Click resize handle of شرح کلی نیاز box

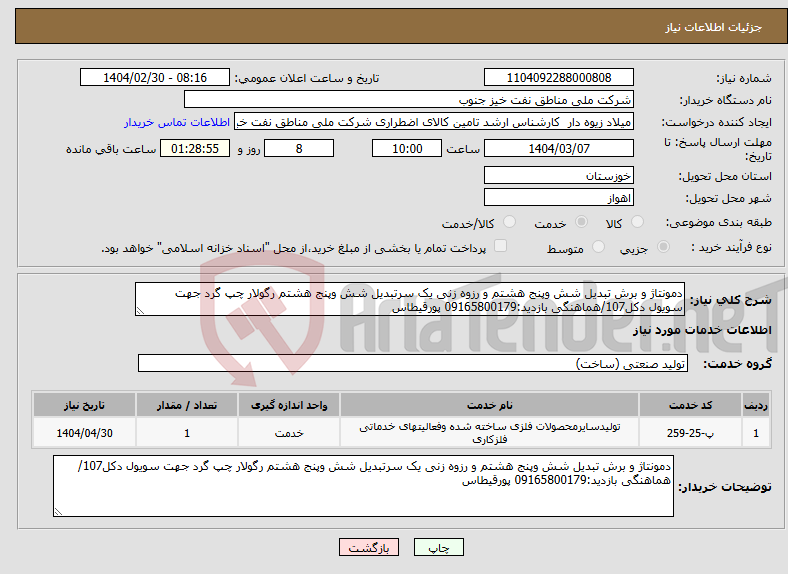coord(140,311)
